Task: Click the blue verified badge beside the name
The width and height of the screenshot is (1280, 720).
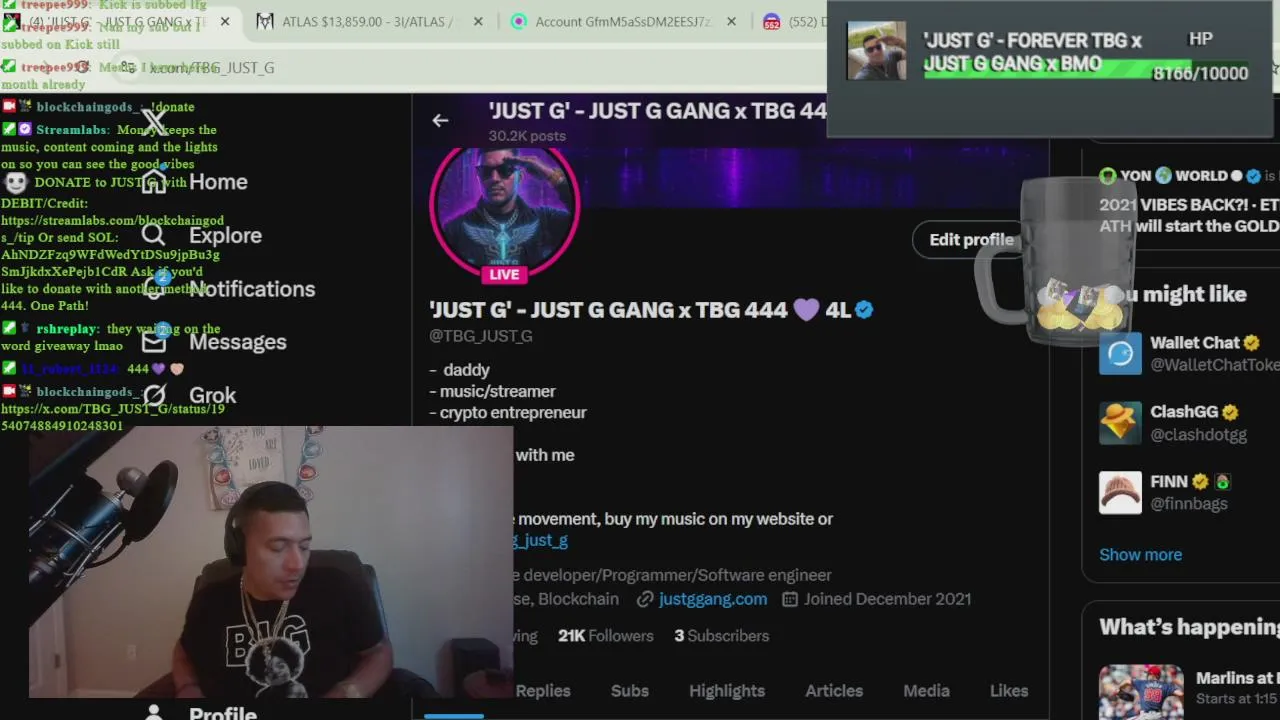Action: click(864, 310)
